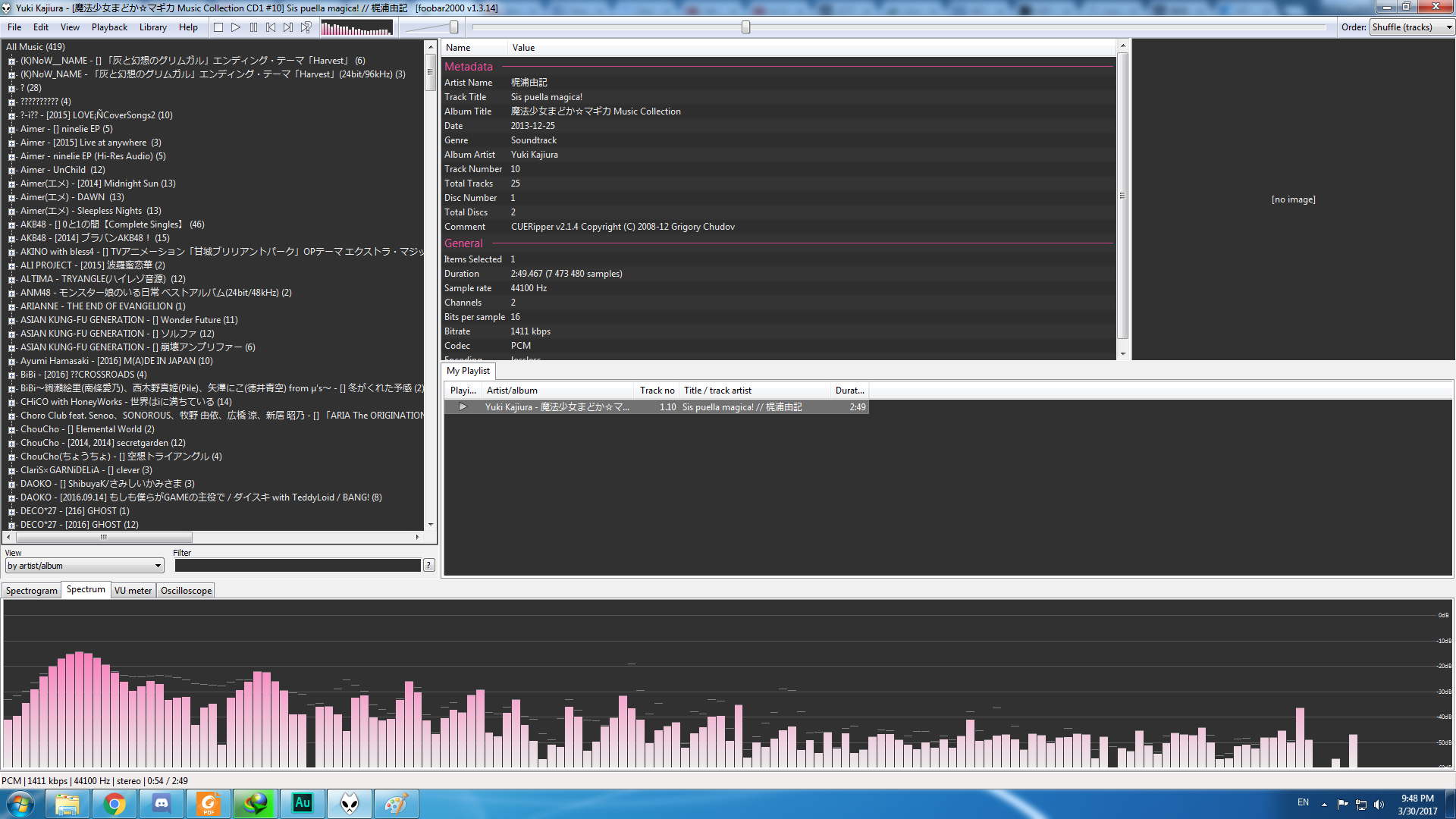Open the Order Shuffle (tracks) dropdown

click(1412, 27)
